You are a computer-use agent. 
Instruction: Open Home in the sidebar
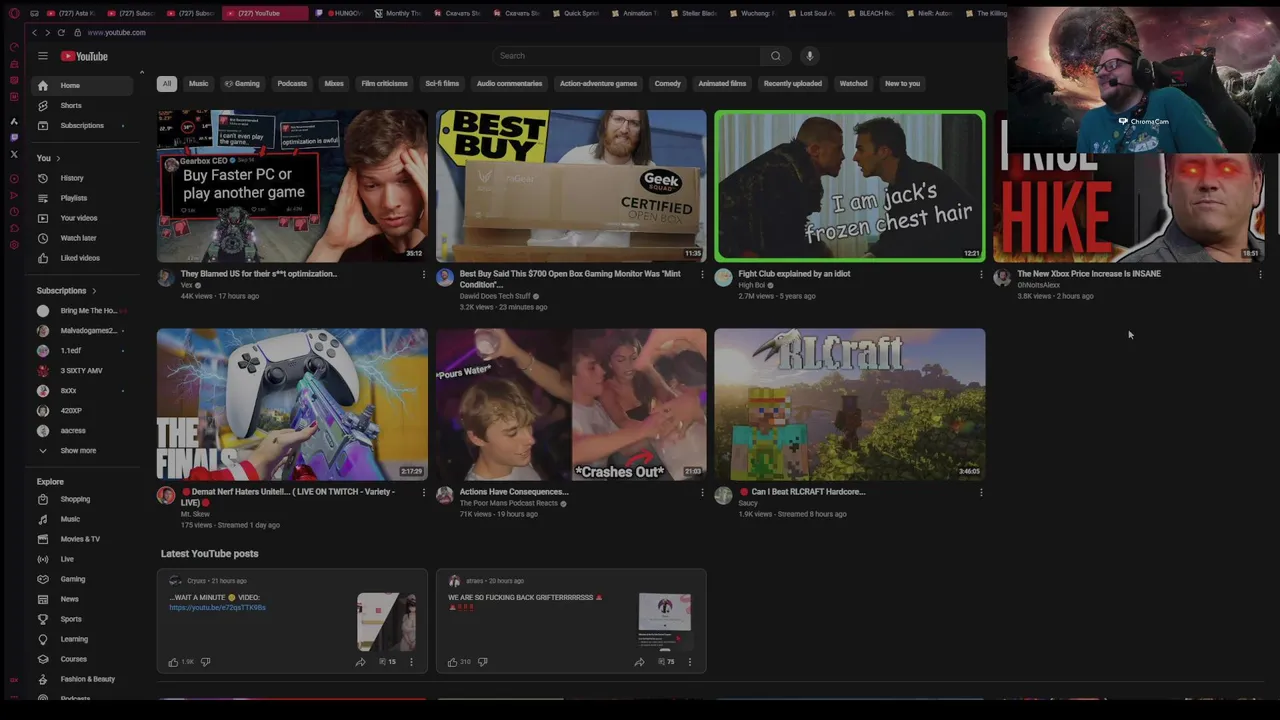pos(82,86)
